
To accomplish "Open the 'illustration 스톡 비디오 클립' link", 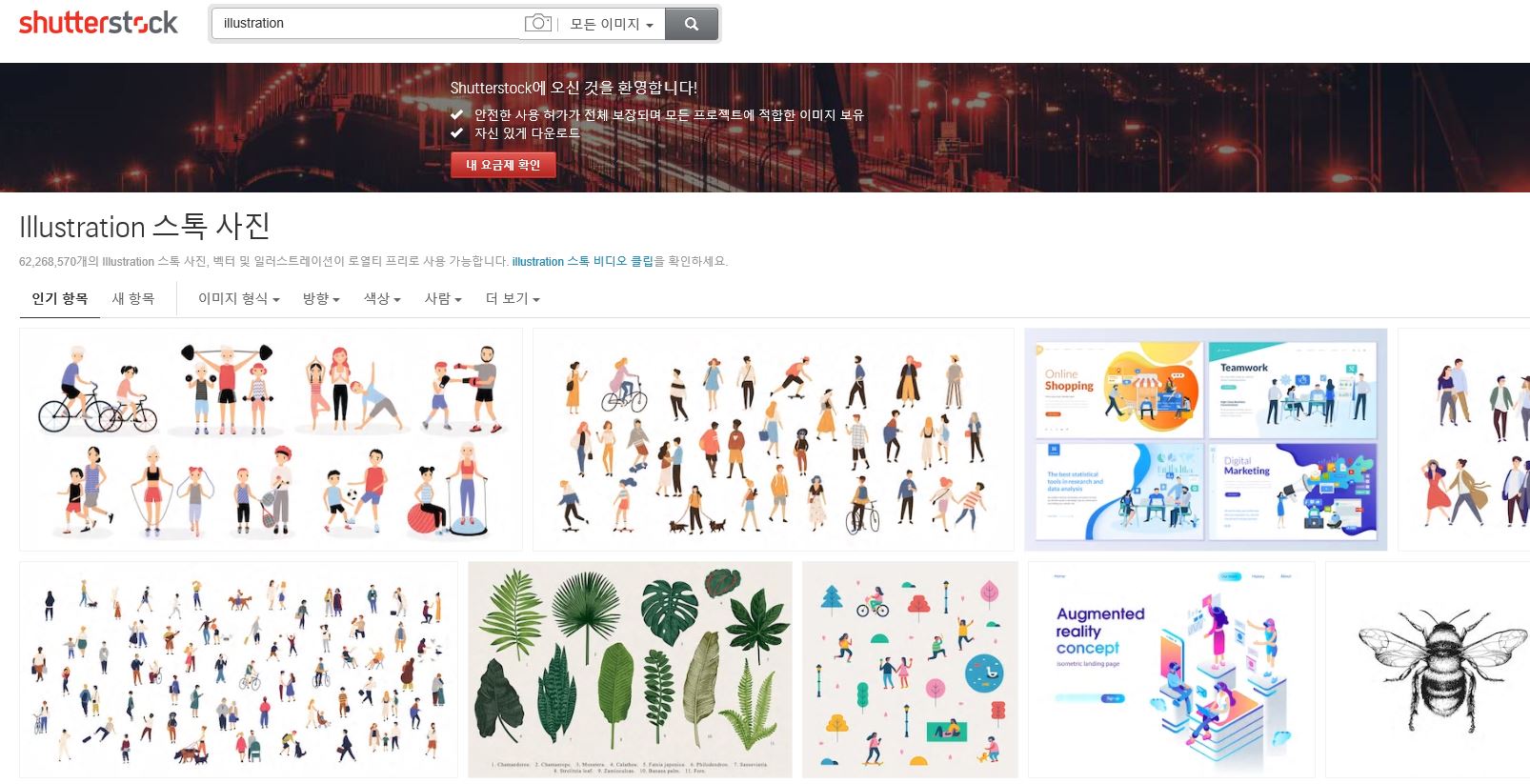I will click(x=583, y=261).
